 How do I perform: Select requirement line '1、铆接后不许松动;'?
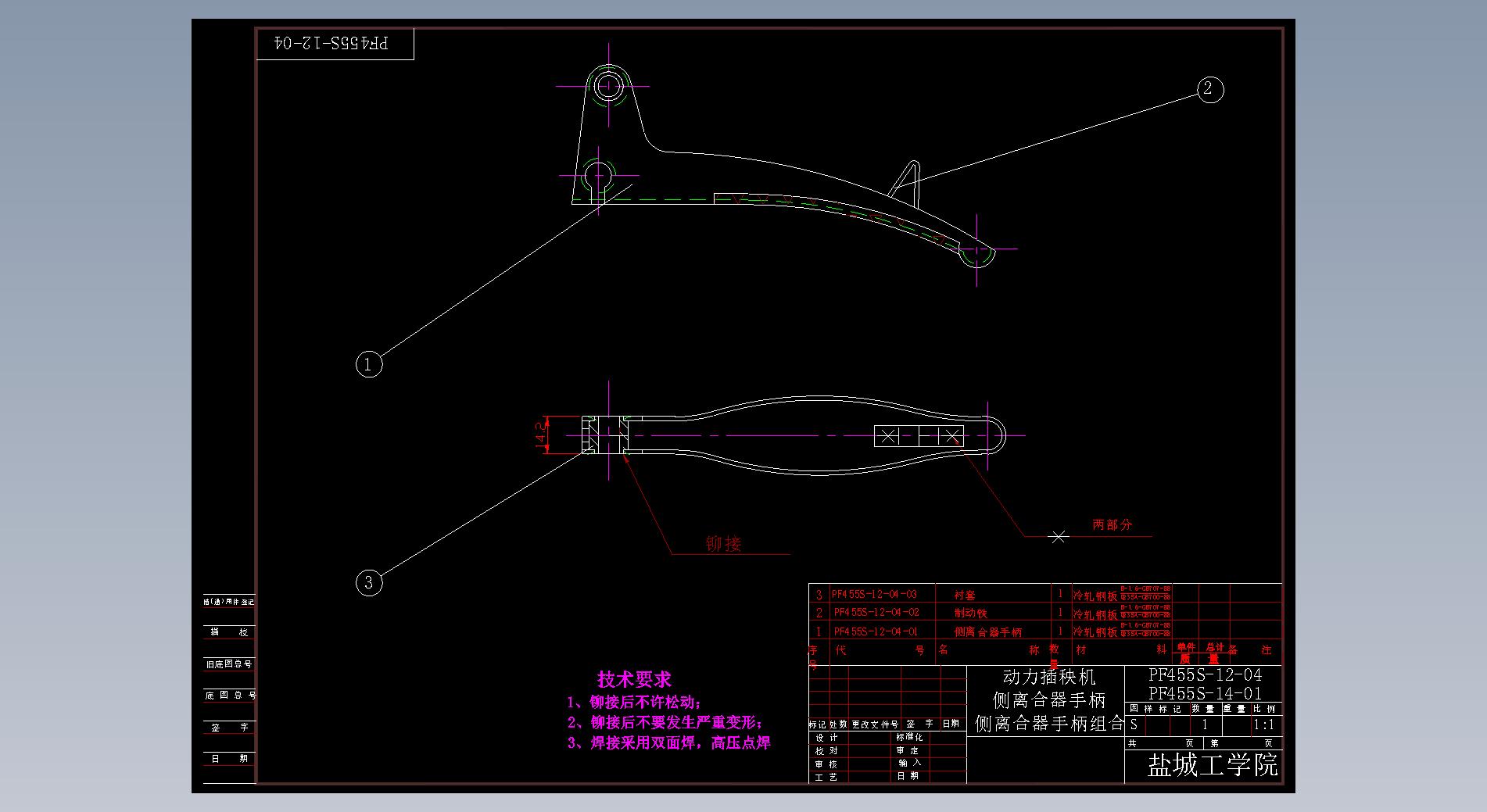(634, 703)
